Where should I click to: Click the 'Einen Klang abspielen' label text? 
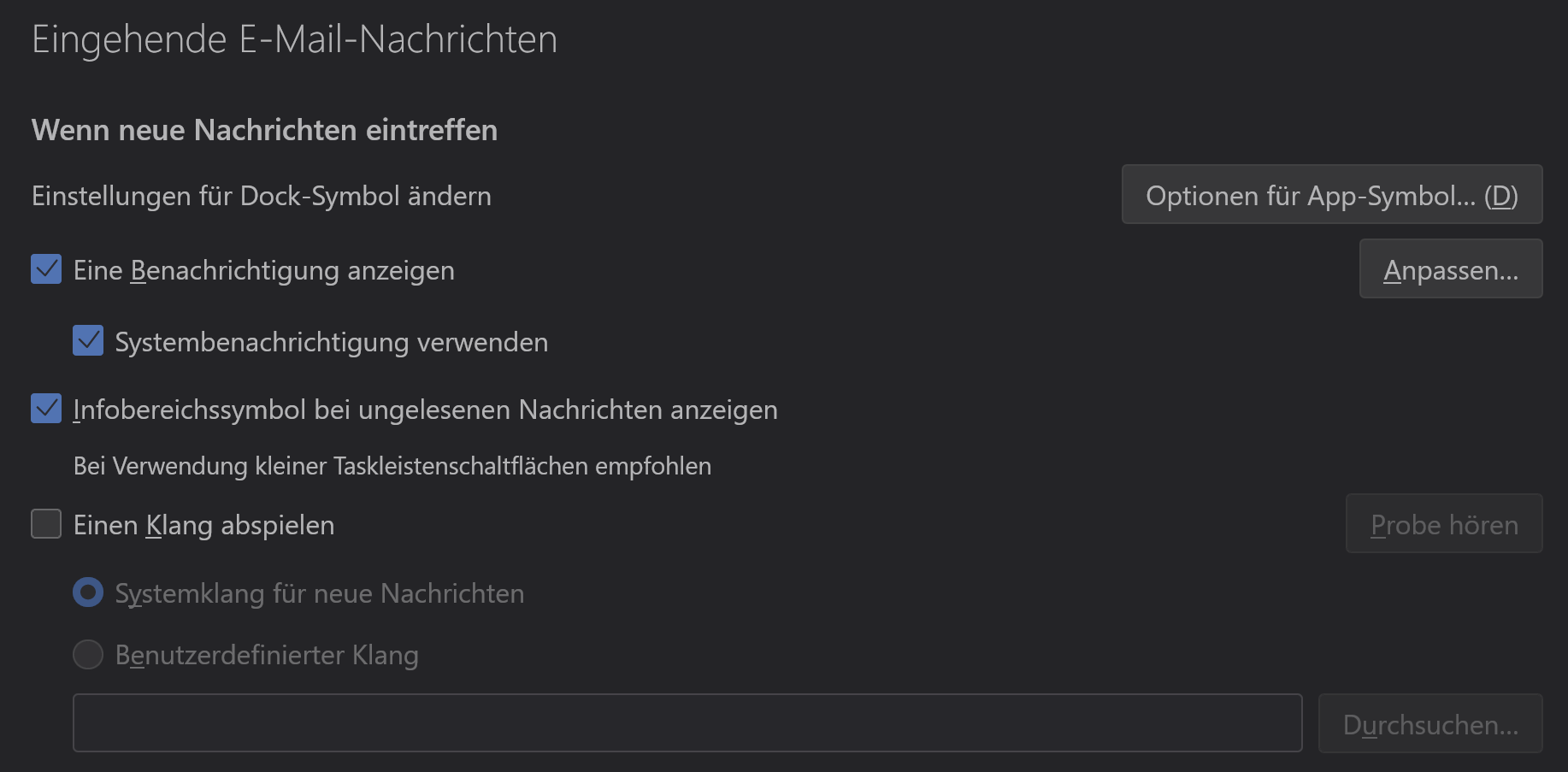203,525
